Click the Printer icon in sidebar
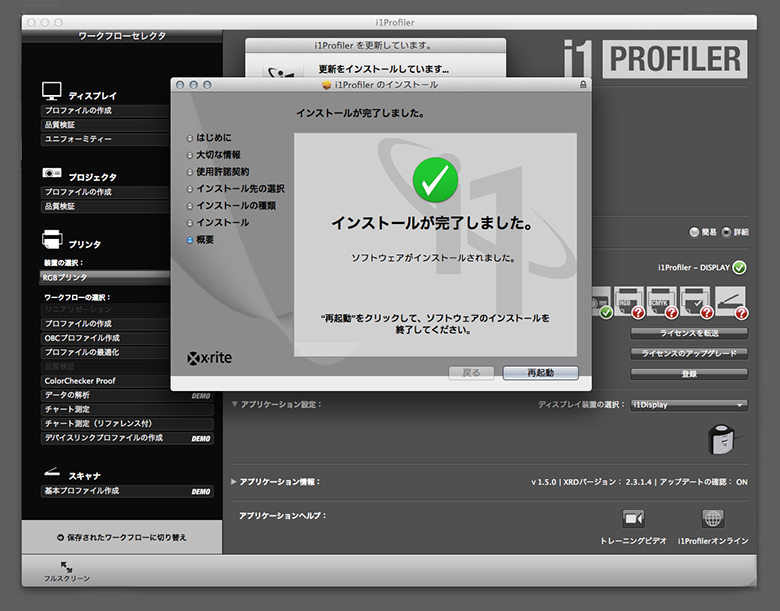 (x=52, y=239)
